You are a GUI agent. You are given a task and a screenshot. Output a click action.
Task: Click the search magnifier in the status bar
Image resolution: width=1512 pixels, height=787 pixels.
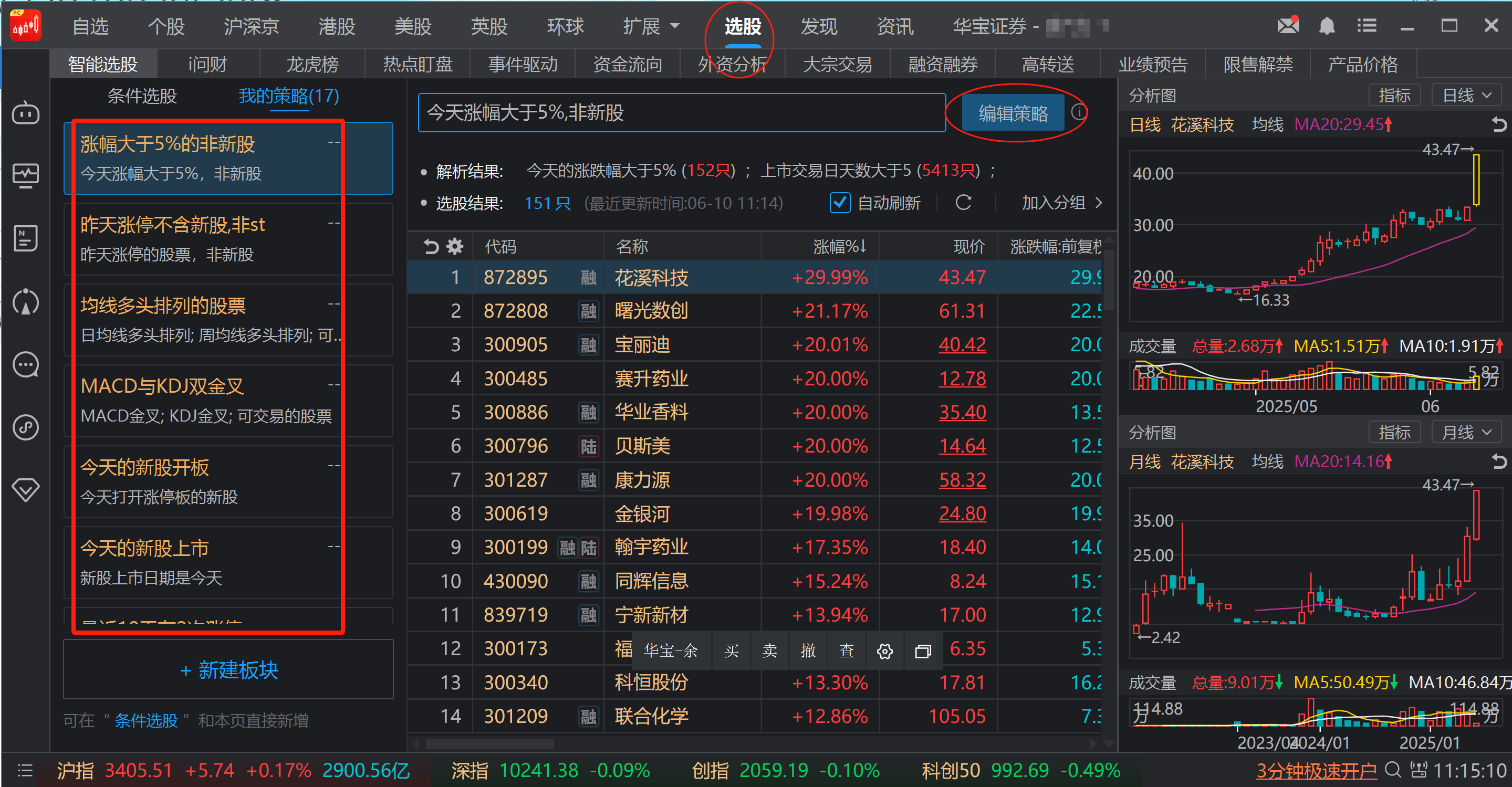(x=1393, y=769)
